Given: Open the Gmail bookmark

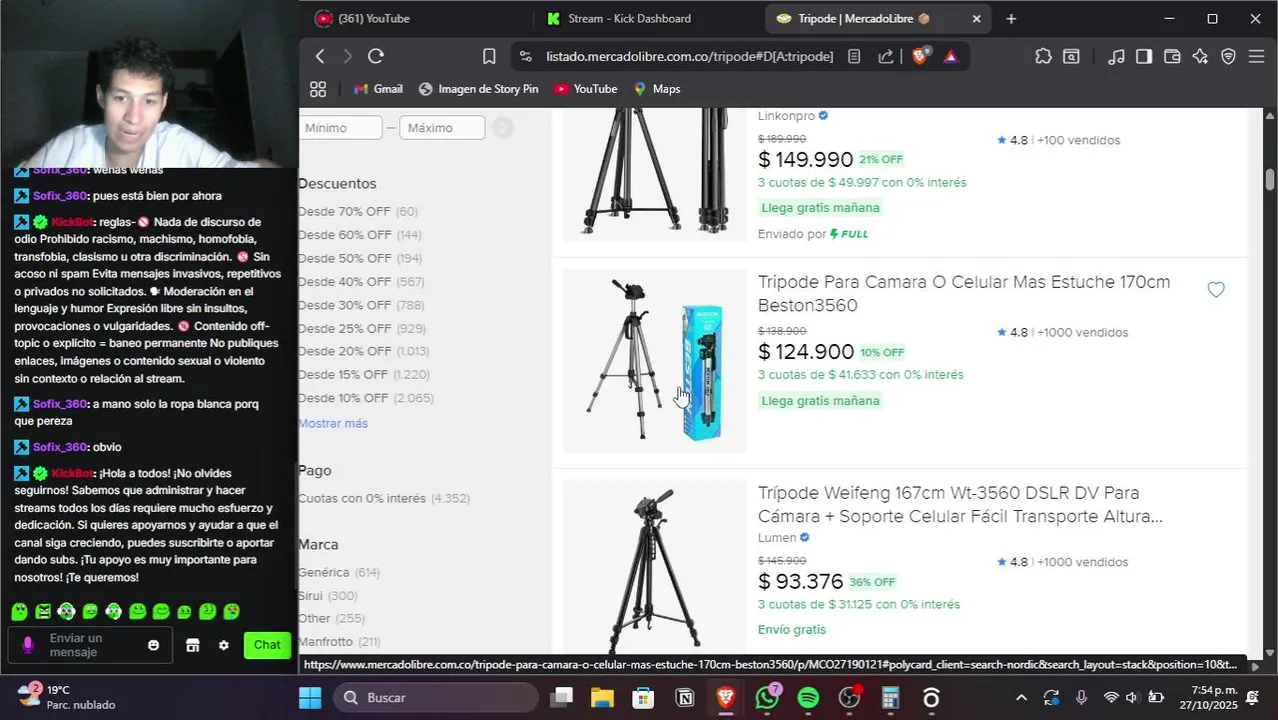Looking at the screenshot, I should [x=378, y=89].
